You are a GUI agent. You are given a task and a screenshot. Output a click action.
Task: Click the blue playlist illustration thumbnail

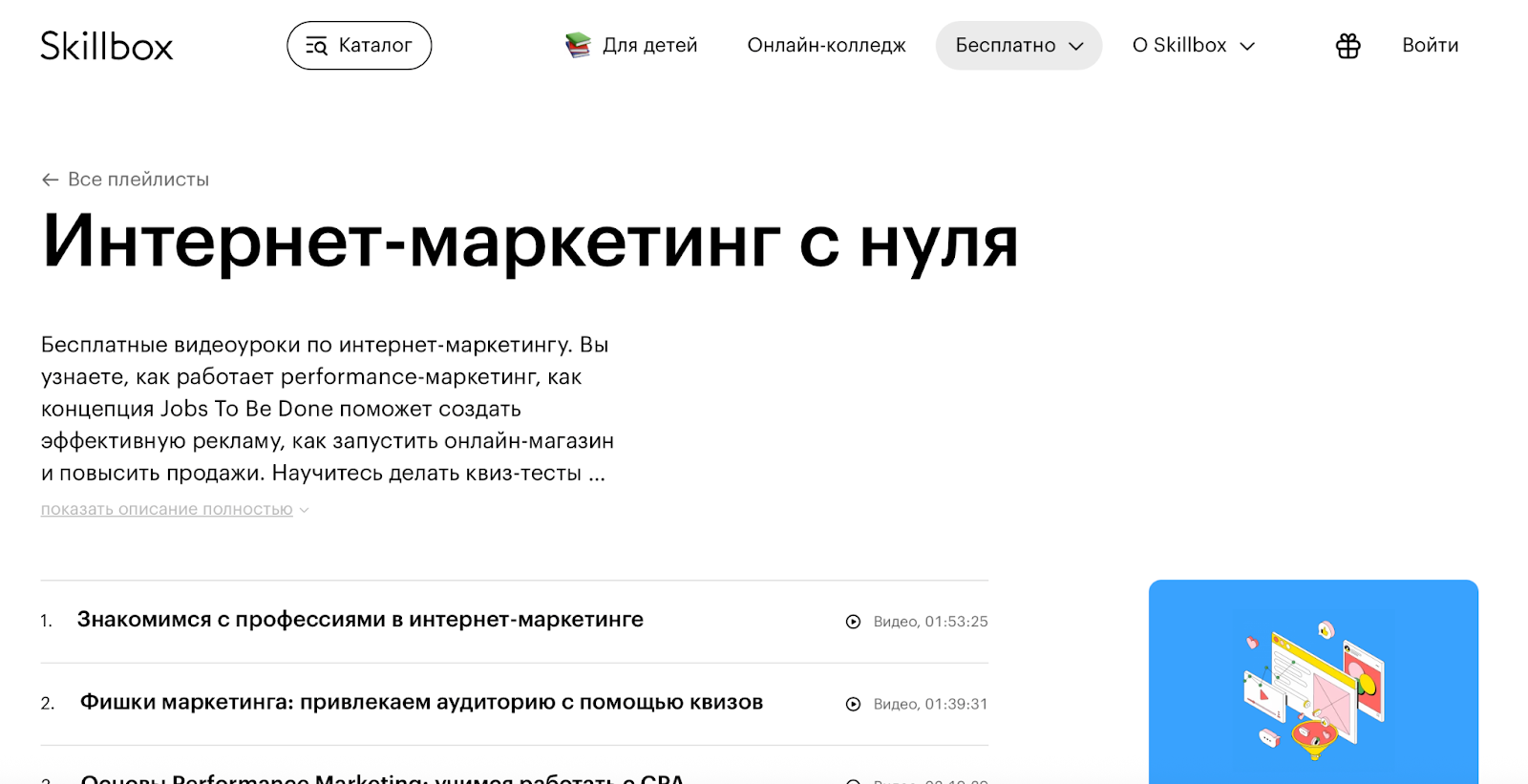point(1313,682)
